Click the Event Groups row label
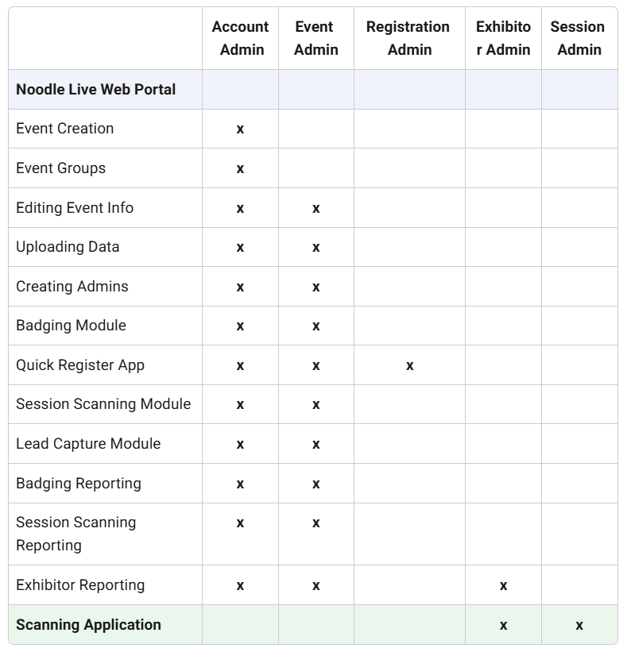Viewport: 627px width, 648px height. pos(61,168)
